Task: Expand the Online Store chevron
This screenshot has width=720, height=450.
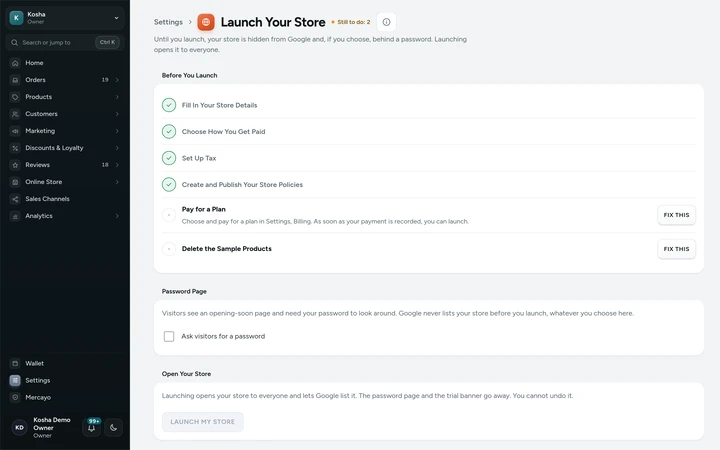Action: 117,182
